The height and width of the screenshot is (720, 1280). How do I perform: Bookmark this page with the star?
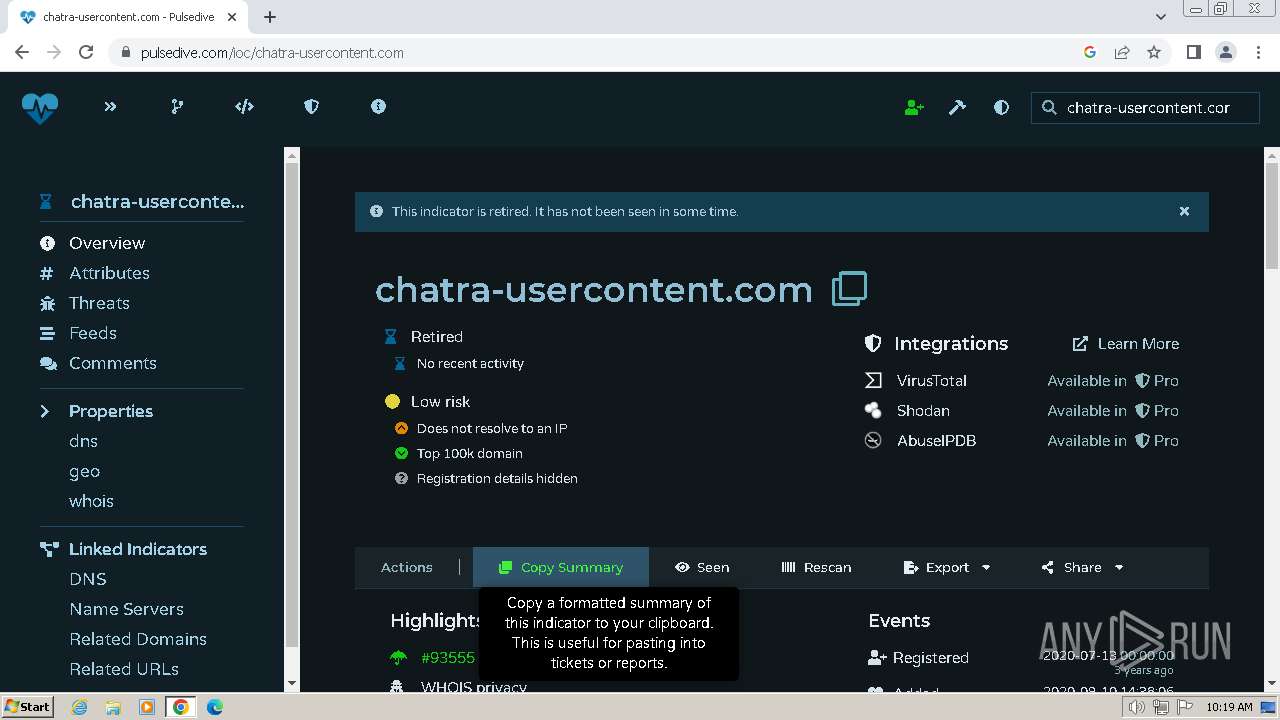[x=1154, y=52]
